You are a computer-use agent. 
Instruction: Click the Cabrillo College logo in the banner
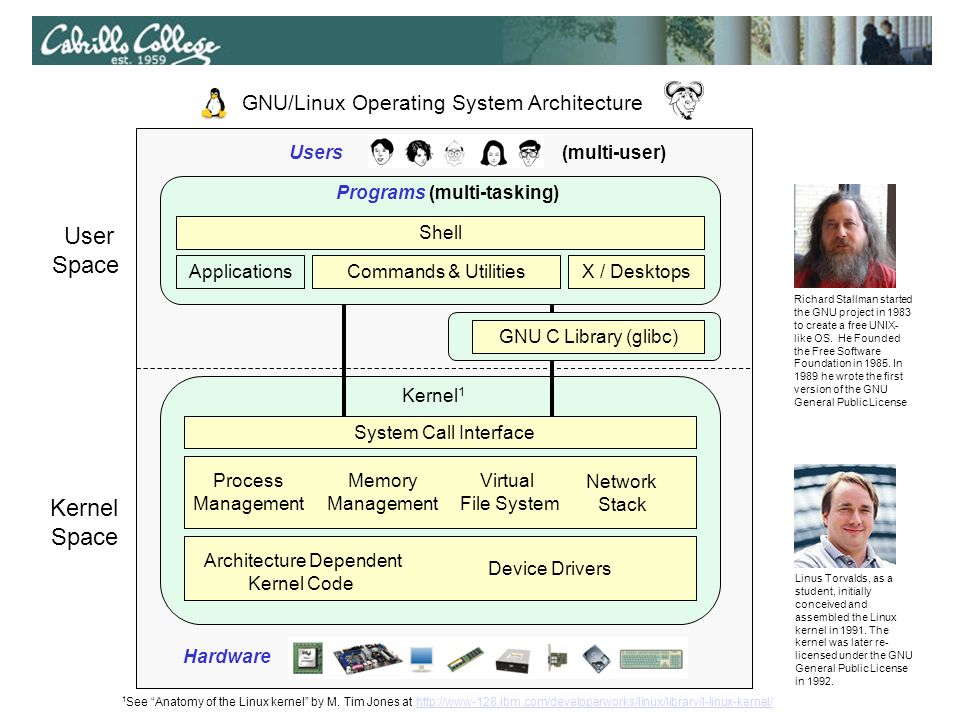tap(130, 43)
